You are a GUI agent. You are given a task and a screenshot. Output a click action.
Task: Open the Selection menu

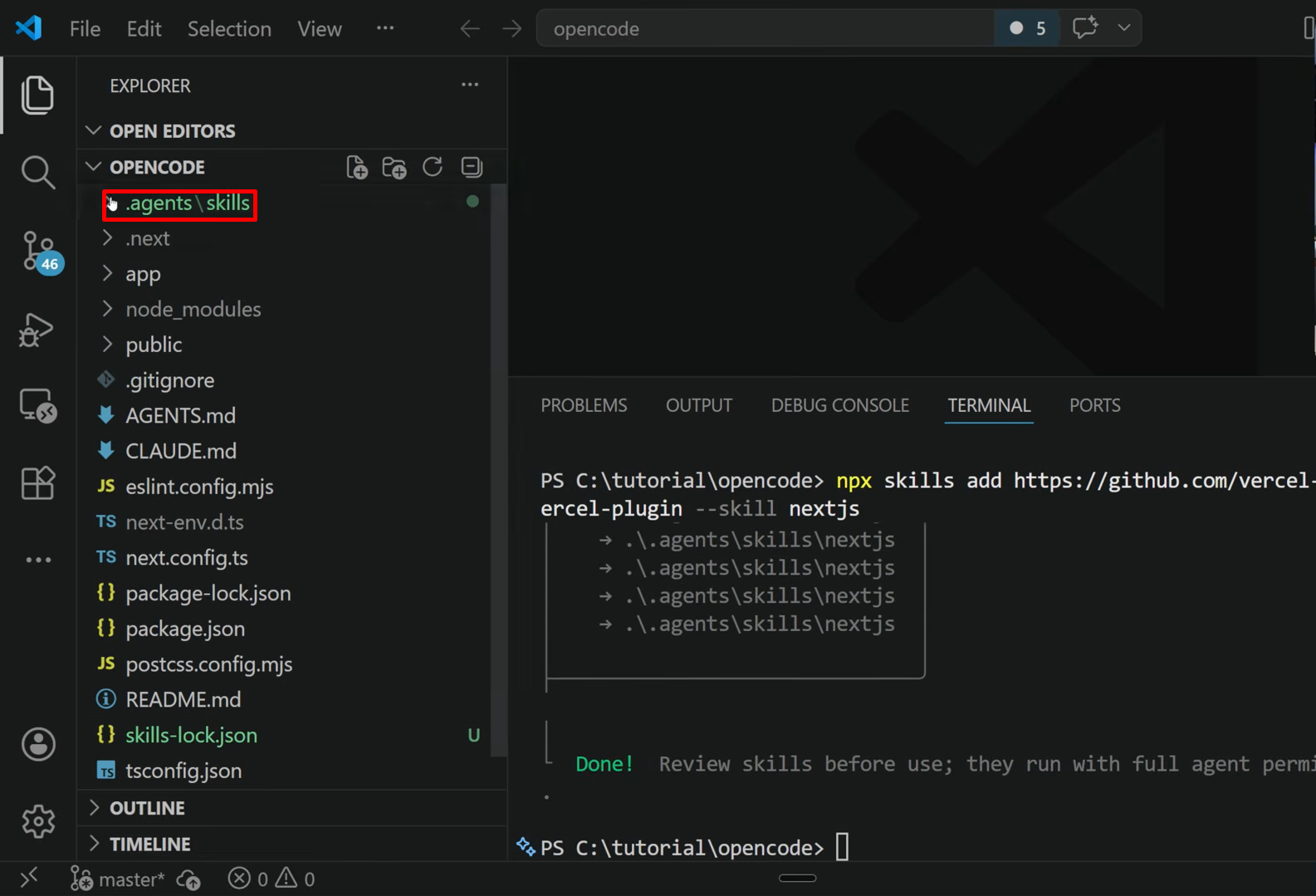point(229,28)
